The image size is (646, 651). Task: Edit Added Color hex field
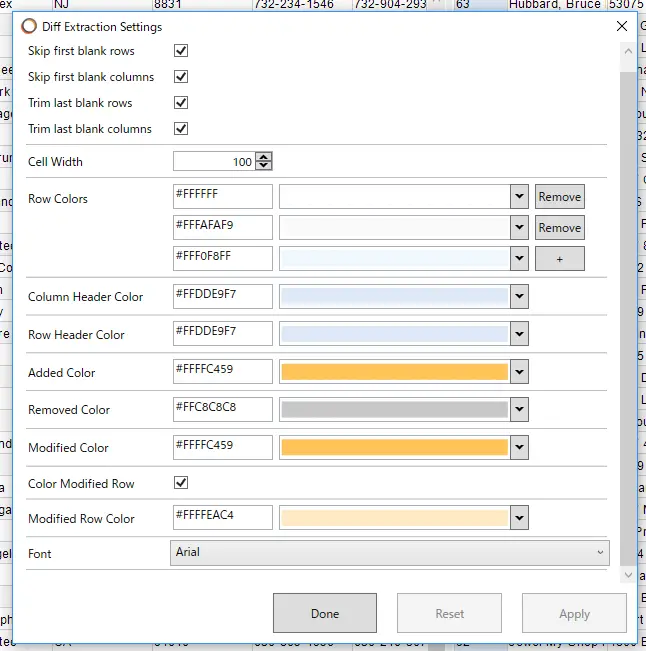[223, 371]
